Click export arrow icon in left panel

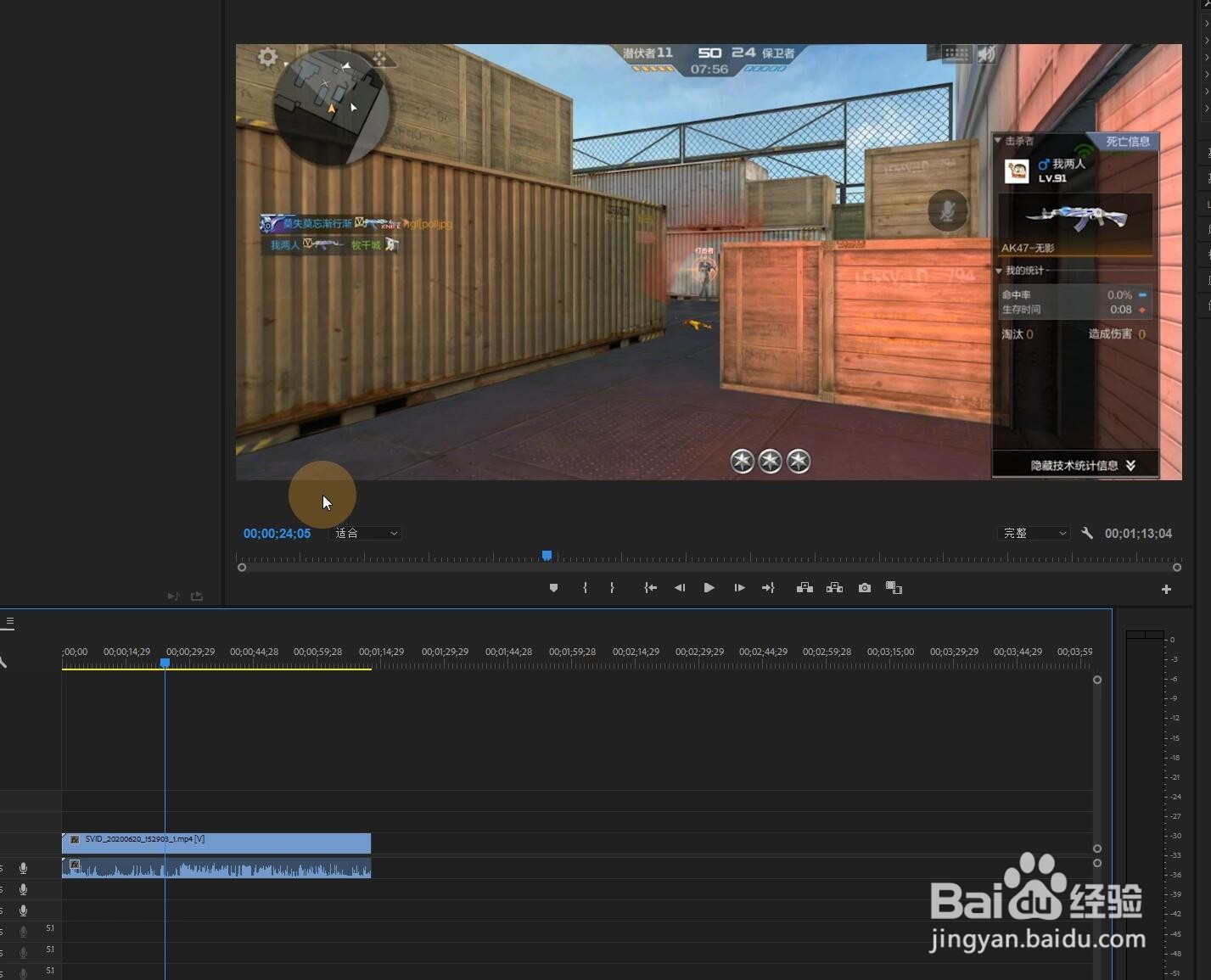pos(197,596)
